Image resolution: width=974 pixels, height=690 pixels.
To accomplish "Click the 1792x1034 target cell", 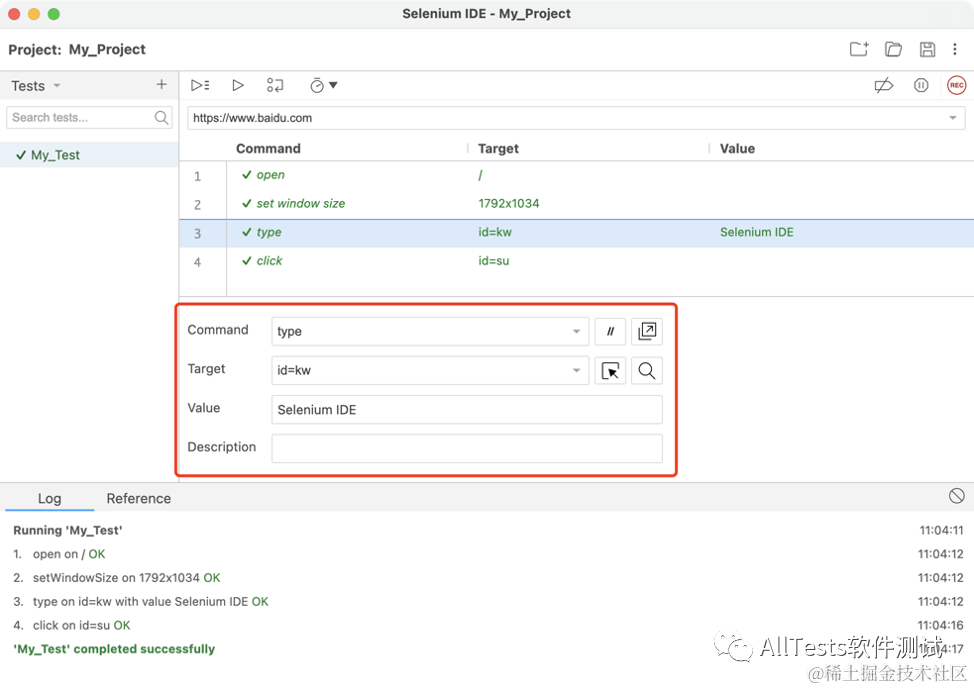I will pos(509,204).
